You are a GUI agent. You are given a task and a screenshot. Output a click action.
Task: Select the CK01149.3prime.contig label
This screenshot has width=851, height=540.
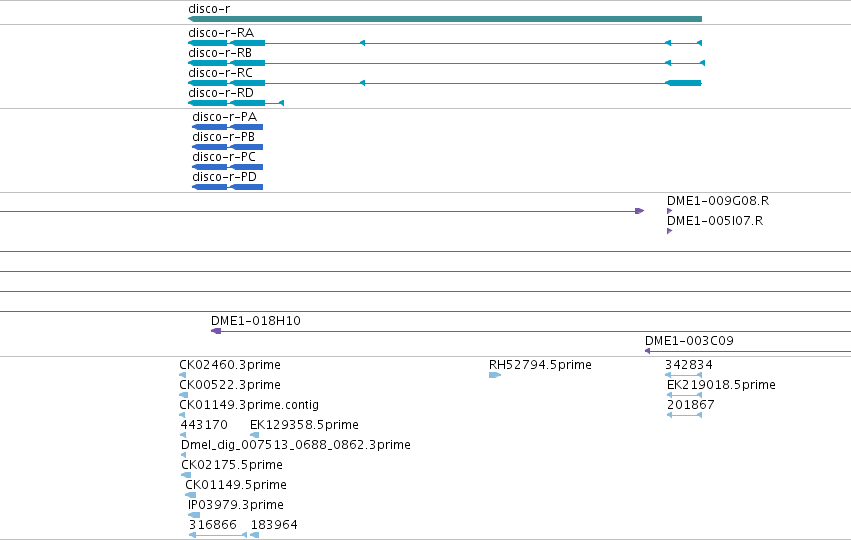[249, 405]
